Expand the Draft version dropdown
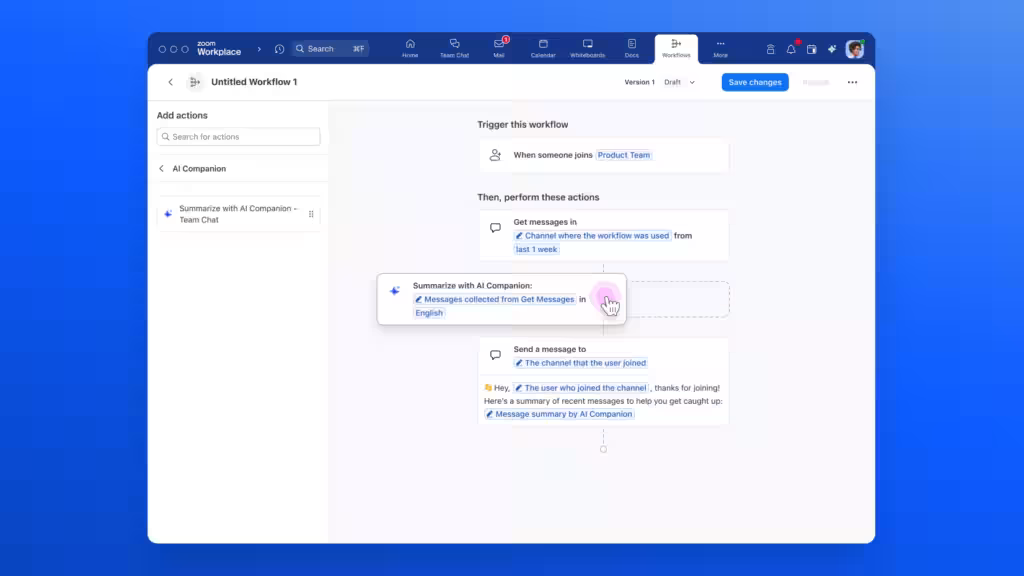 (x=679, y=82)
